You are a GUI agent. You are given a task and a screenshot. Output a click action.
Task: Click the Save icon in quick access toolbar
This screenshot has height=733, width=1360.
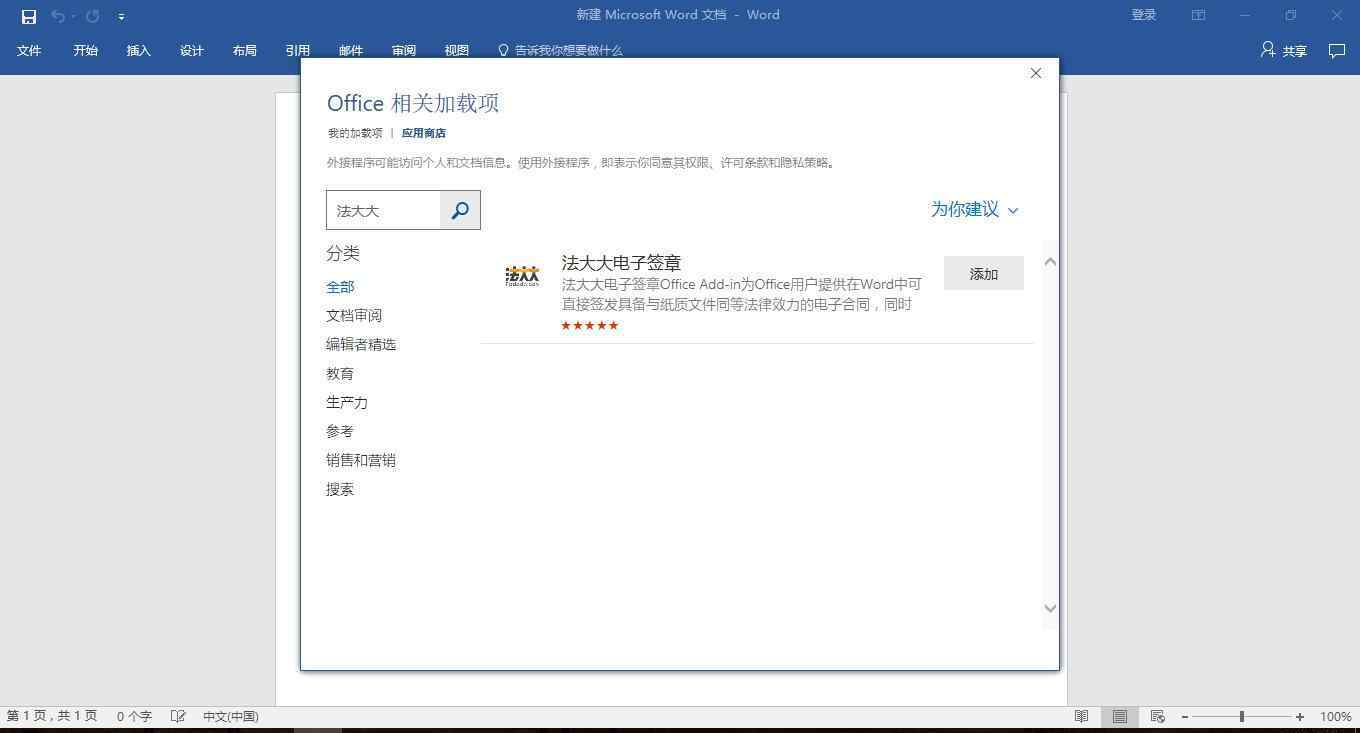pyautogui.click(x=29, y=16)
